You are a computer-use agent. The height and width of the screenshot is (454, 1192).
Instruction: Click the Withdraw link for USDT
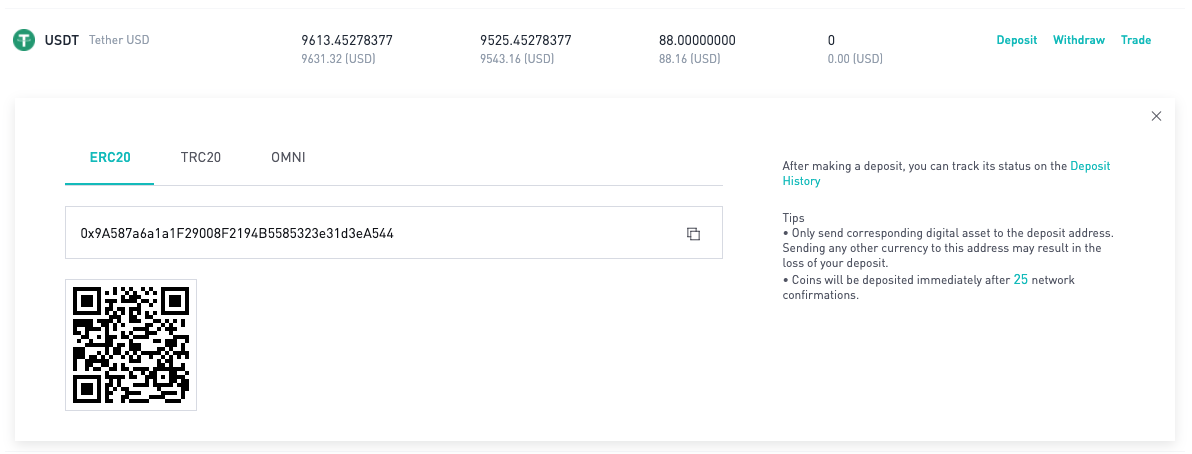tap(1078, 40)
